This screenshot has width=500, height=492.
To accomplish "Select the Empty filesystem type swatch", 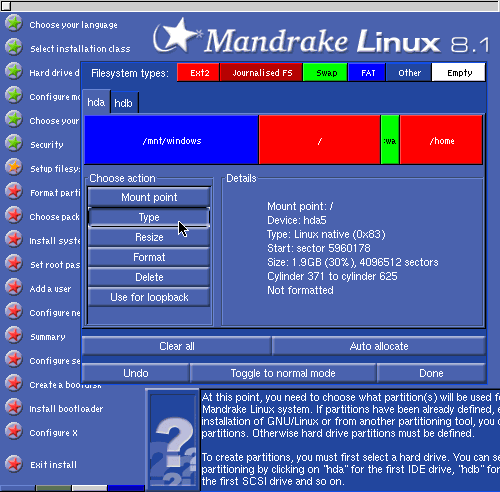I will [x=458, y=72].
